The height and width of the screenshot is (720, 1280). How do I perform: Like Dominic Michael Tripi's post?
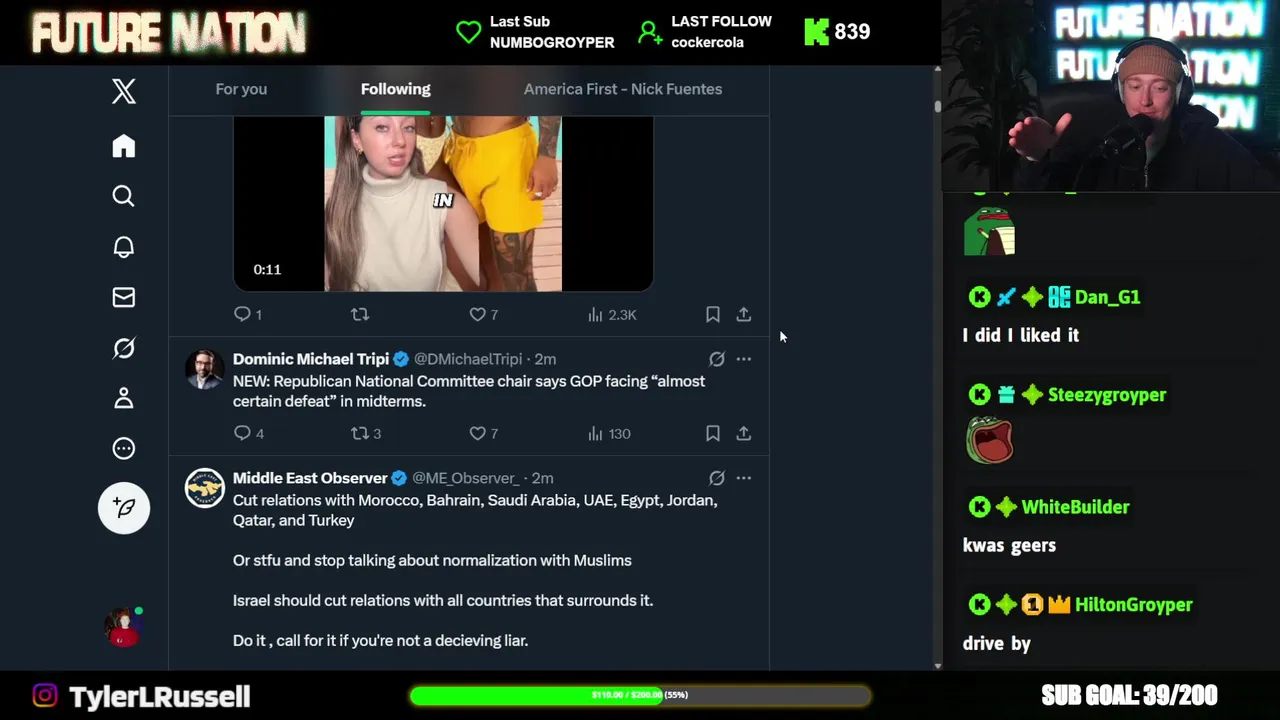(484, 433)
